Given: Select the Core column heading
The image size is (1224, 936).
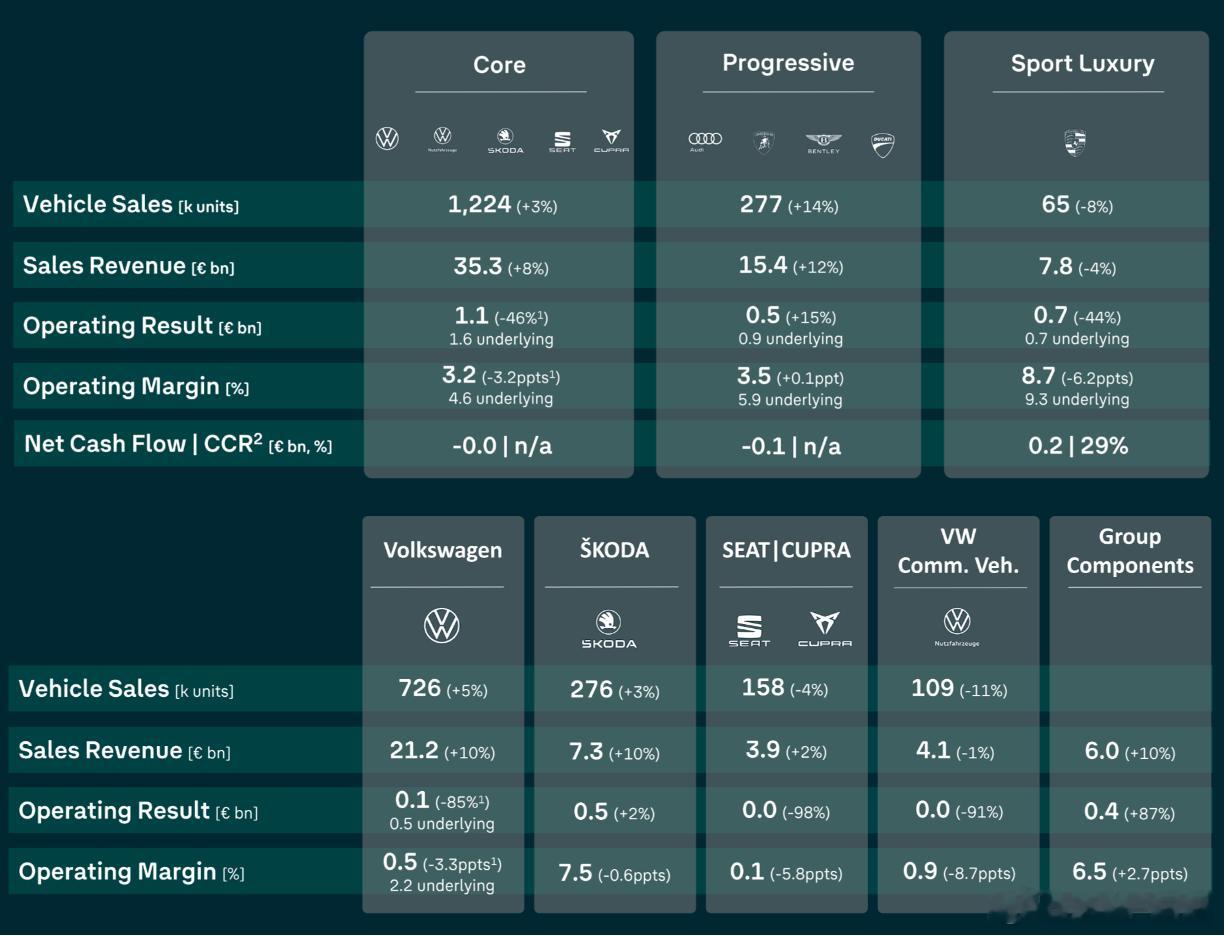Looking at the screenshot, I should click(499, 65).
